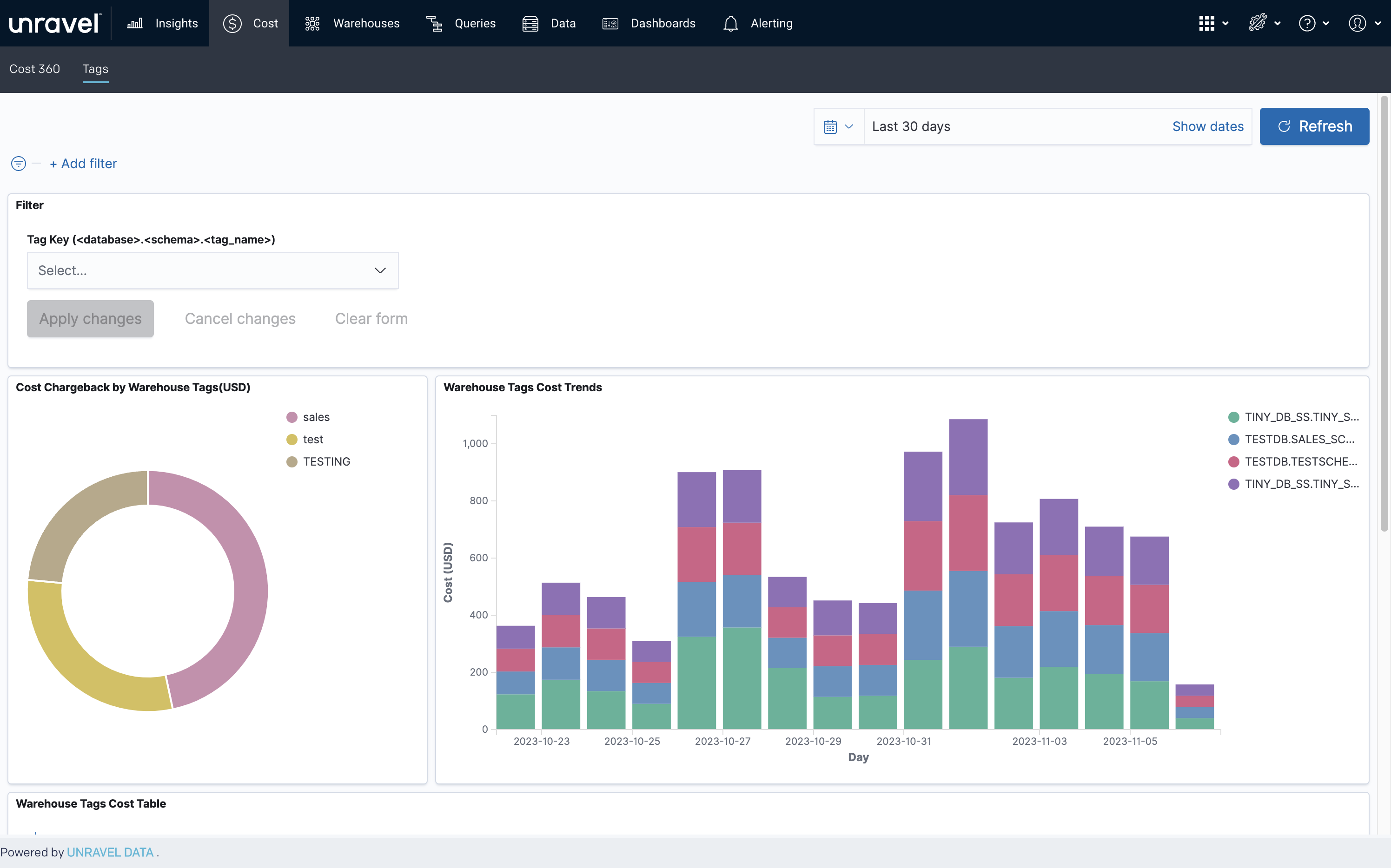Expand the Tag Key Select dropdown
Viewport: 1391px width, 868px height.
212,270
